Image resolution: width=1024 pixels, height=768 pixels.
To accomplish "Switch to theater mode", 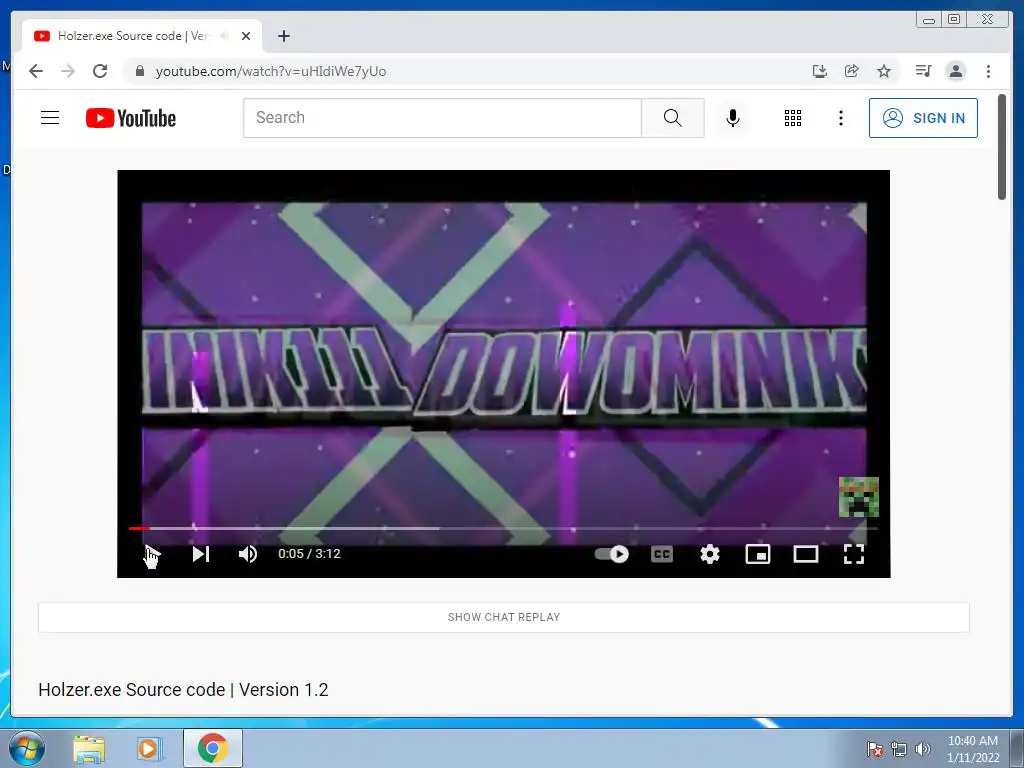I will [x=806, y=554].
